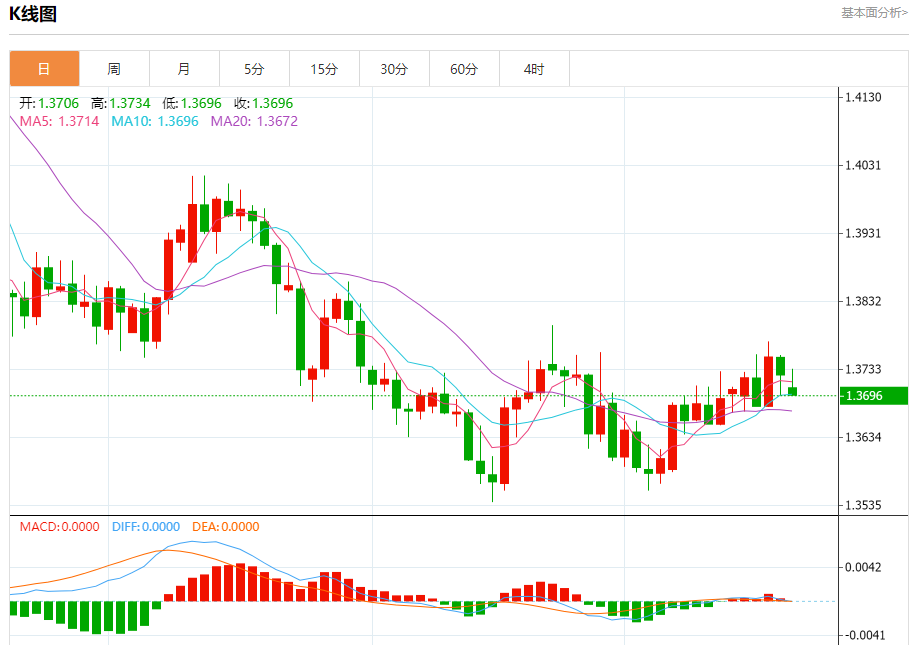Click the DIFF:0.0000 indicator label
Image resolution: width=916 pixels, height=645 pixels.
coord(146,526)
